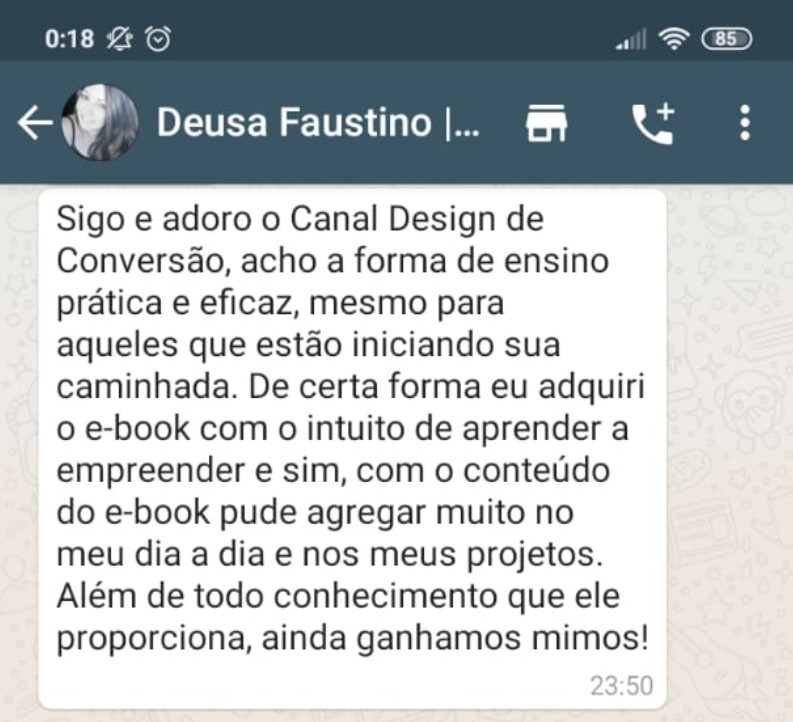
Task: Select the message beginning "Sigo e adoro"
Action: click(353, 448)
